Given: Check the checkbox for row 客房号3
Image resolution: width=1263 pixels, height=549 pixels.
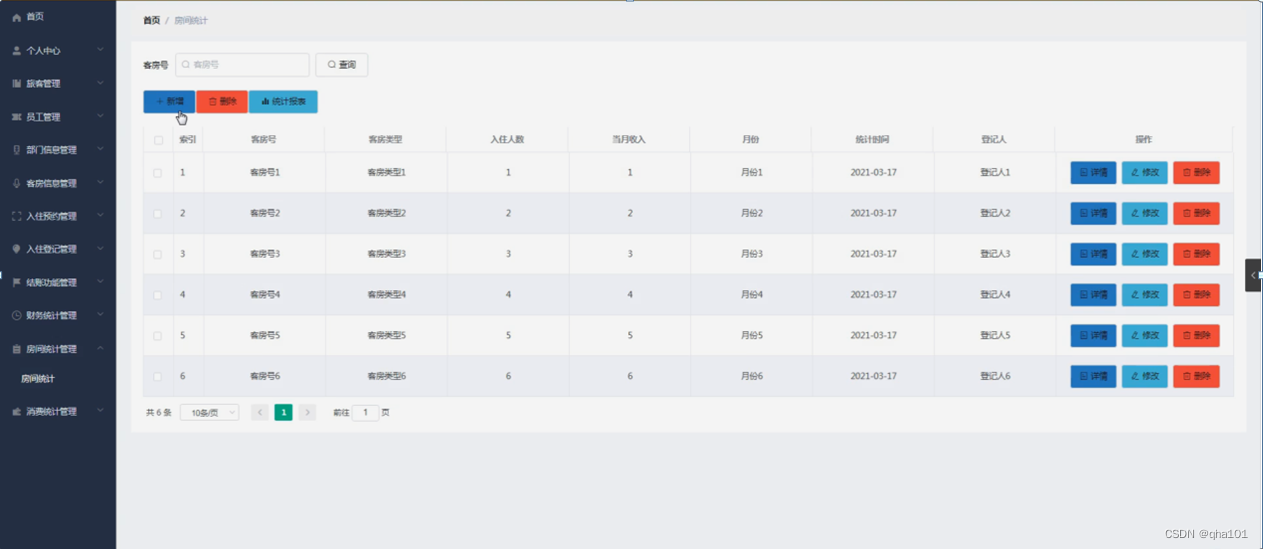Looking at the screenshot, I should tap(157, 254).
